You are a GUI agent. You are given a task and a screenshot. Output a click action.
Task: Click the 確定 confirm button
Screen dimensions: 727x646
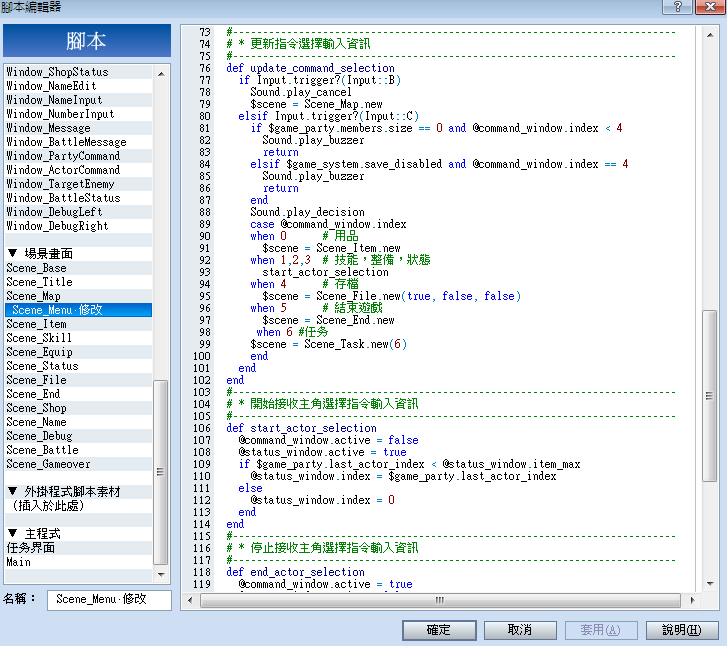[x=439, y=630]
